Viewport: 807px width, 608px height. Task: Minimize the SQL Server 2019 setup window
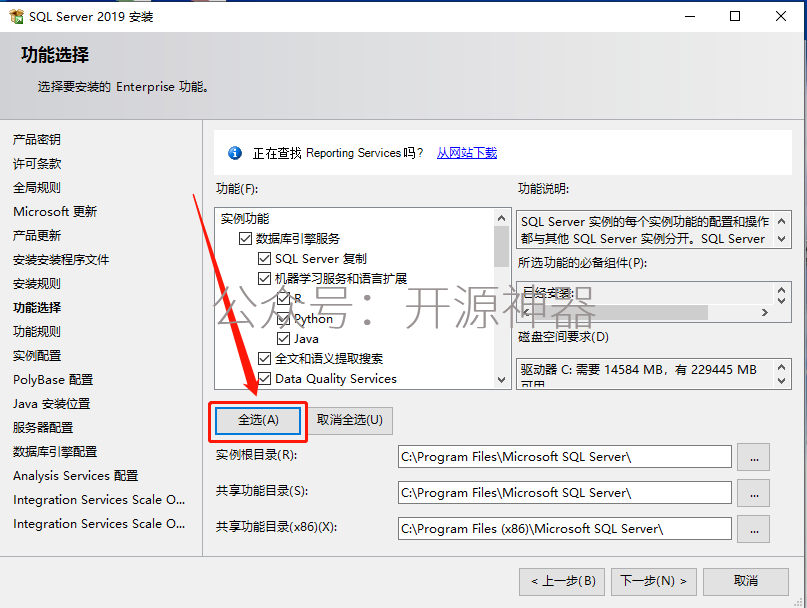(690, 16)
